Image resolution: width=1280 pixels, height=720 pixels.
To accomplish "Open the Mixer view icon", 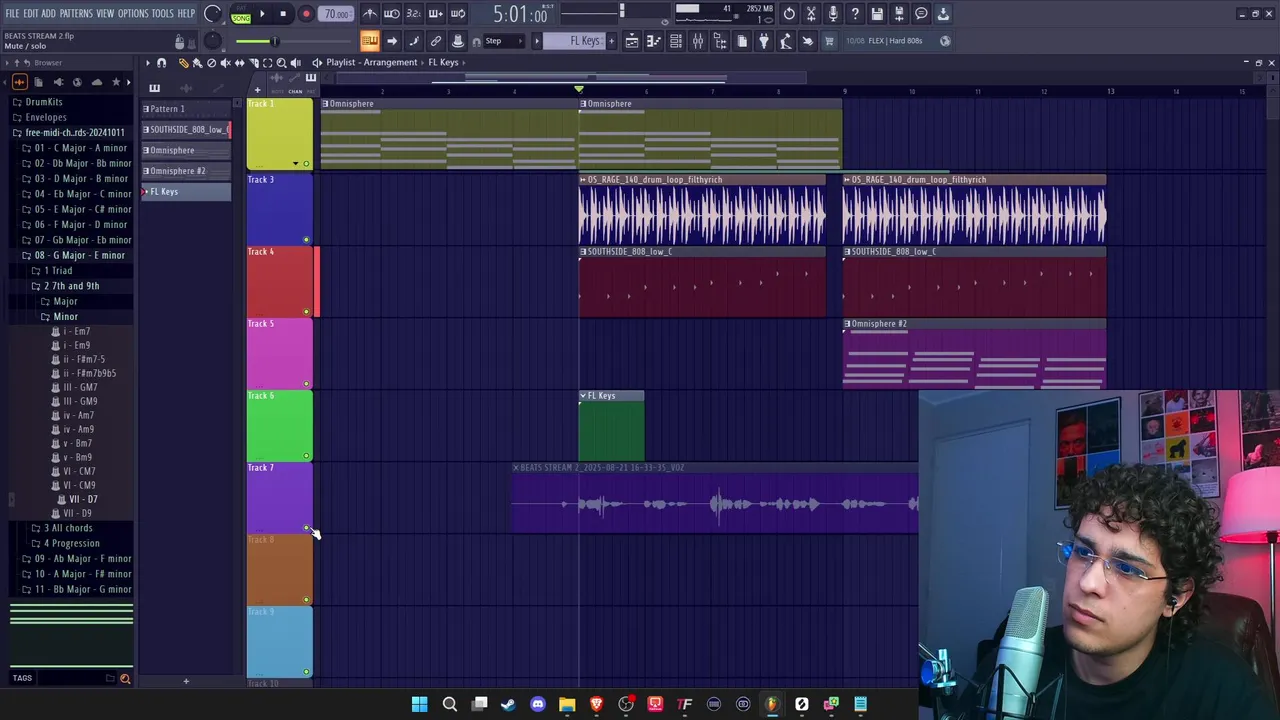I will pyautogui.click(x=698, y=41).
